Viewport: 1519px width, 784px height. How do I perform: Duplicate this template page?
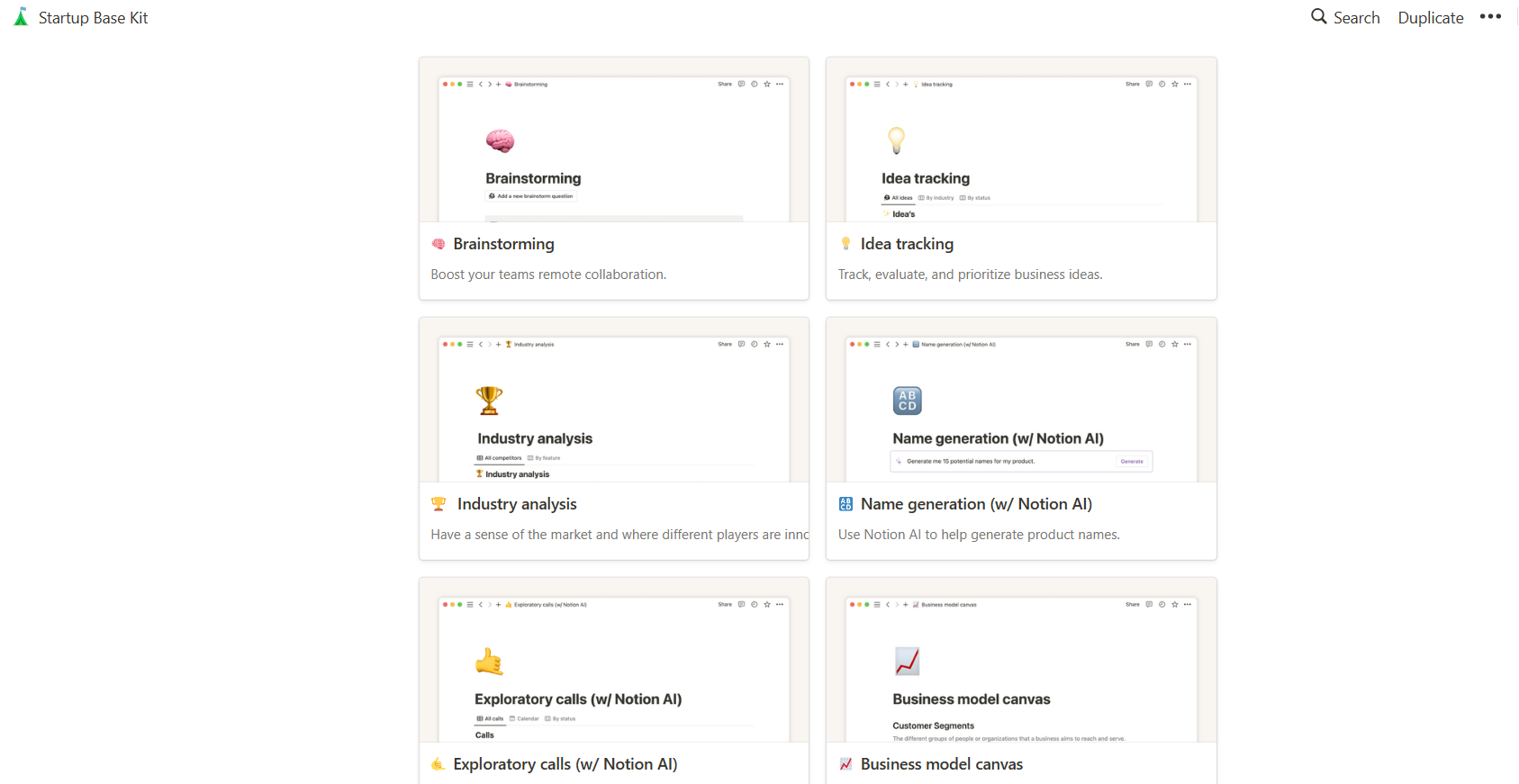click(1430, 18)
